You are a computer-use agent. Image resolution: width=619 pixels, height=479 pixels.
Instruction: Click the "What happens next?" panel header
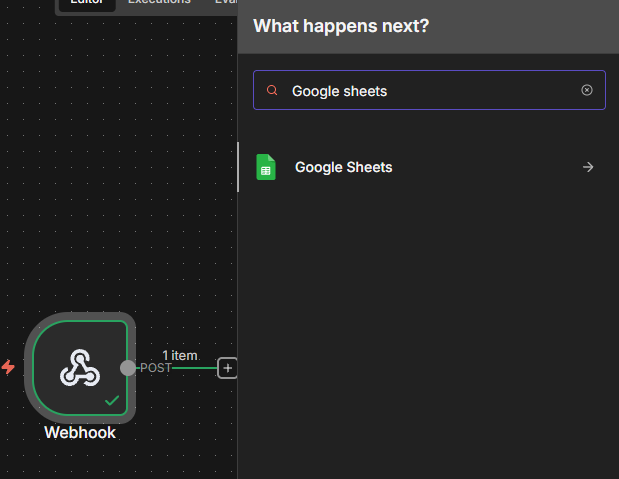click(x=341, y=26)
